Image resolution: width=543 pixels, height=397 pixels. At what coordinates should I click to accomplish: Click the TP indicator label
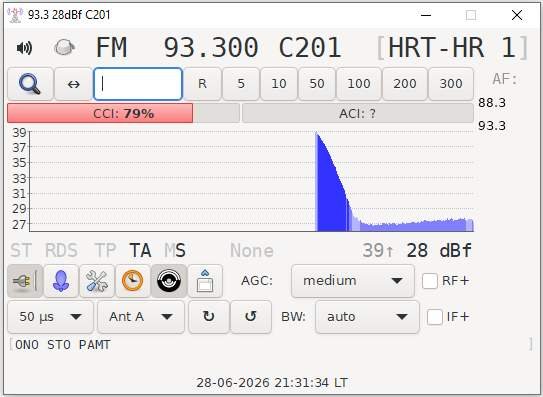(x=105, y=250)
